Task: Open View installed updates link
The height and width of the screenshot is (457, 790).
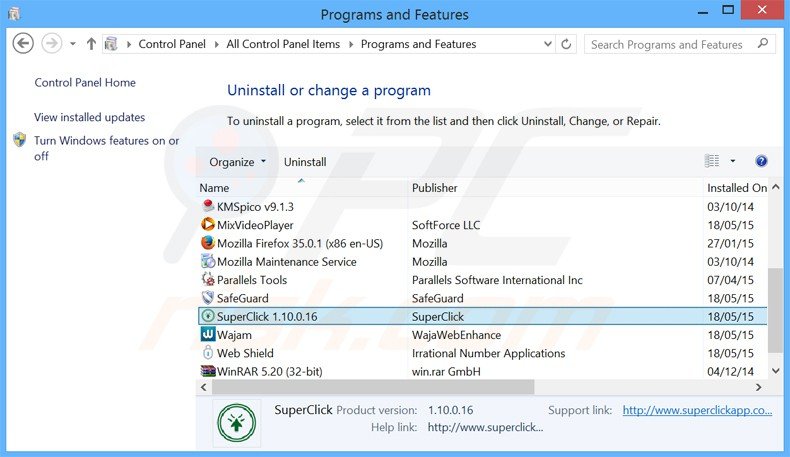Action: point(89,117)
